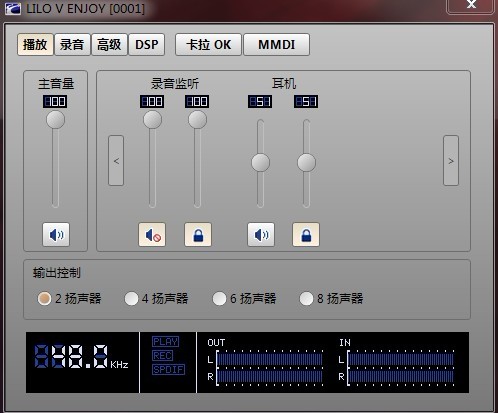Open the 高级 tab
Viewport: 498px width, 413px height.
point(109,44)
